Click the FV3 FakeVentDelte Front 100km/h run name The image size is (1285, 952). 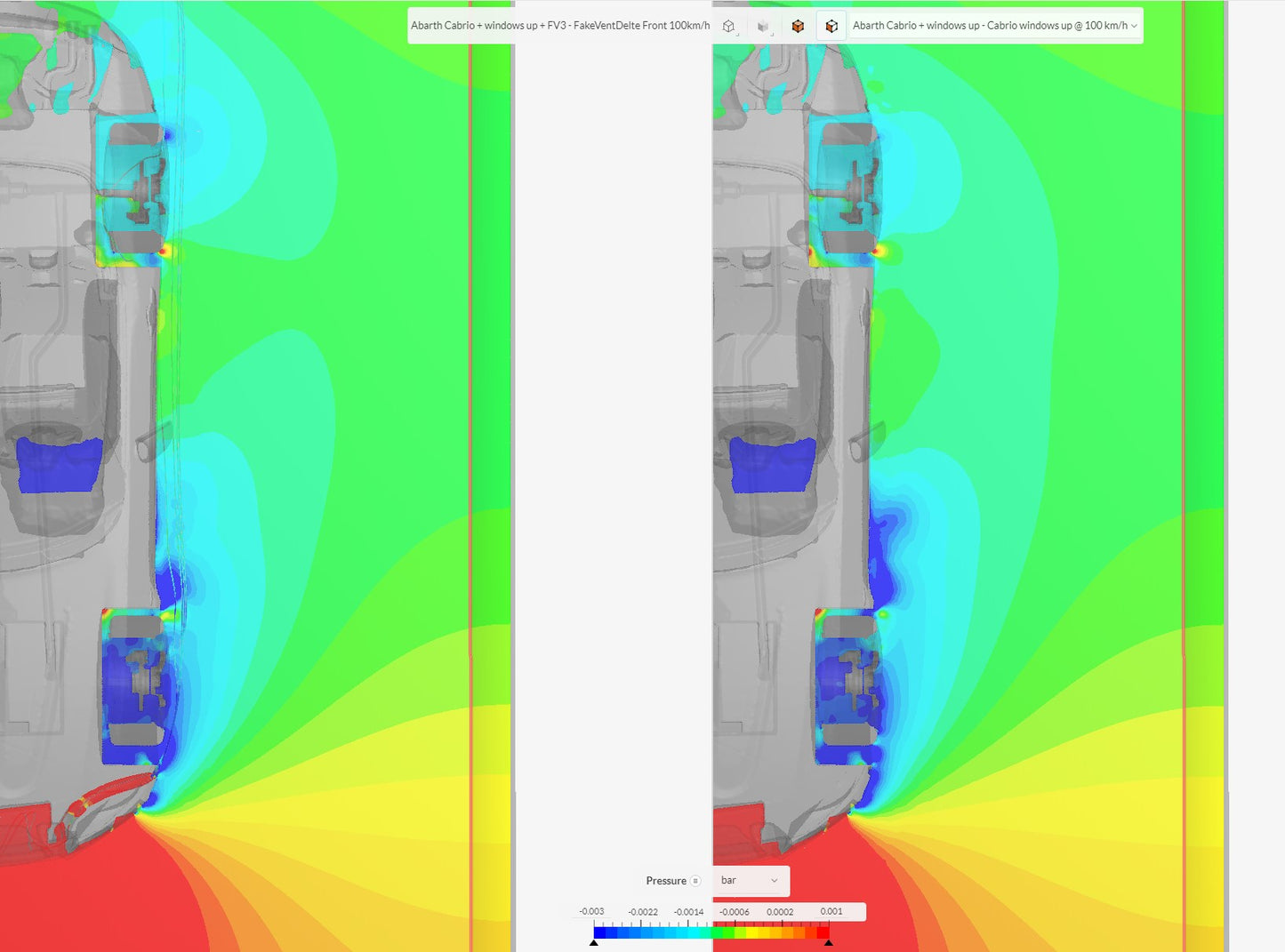point(560,26)
